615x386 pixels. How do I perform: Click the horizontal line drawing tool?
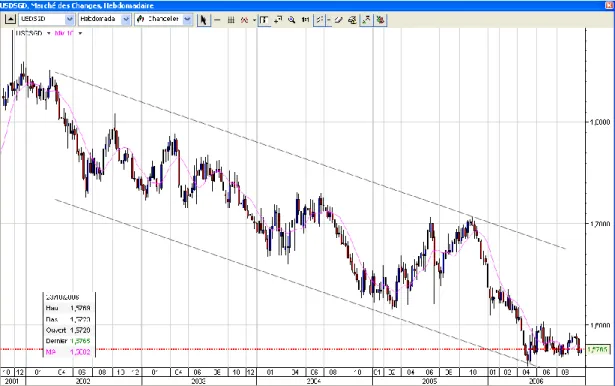(217, 20)
